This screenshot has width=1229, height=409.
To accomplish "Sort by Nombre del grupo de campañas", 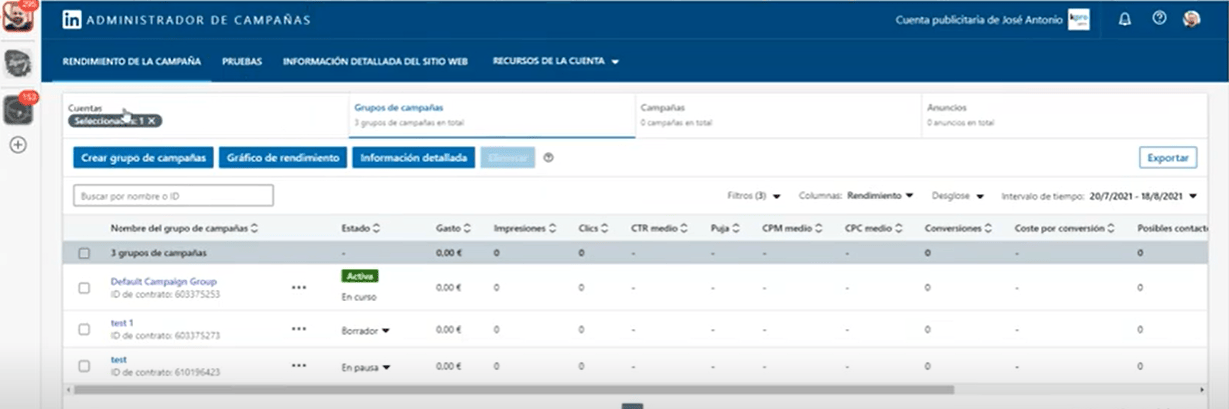I will pyautogui.click(x=184, y=229).
